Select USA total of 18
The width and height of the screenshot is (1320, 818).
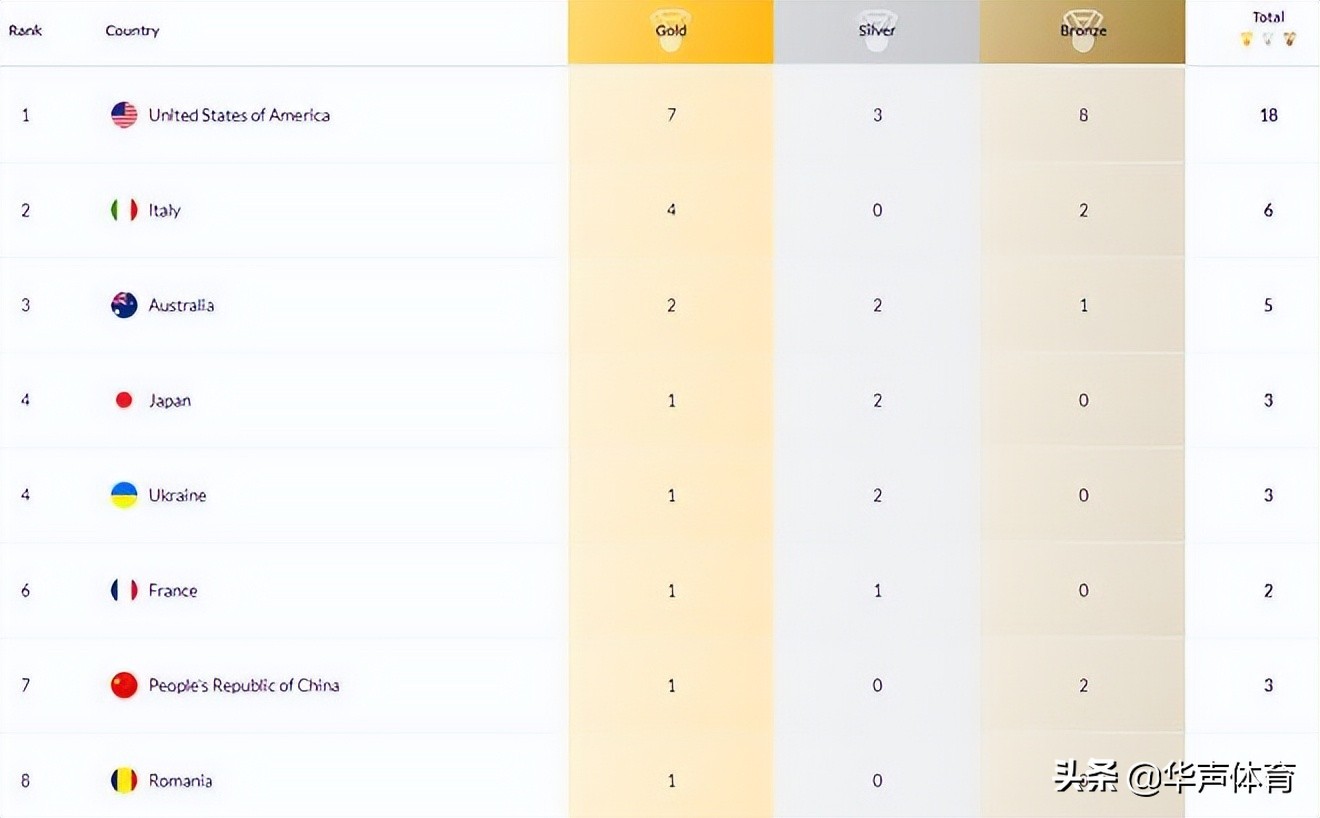(x=1268, y=115)
